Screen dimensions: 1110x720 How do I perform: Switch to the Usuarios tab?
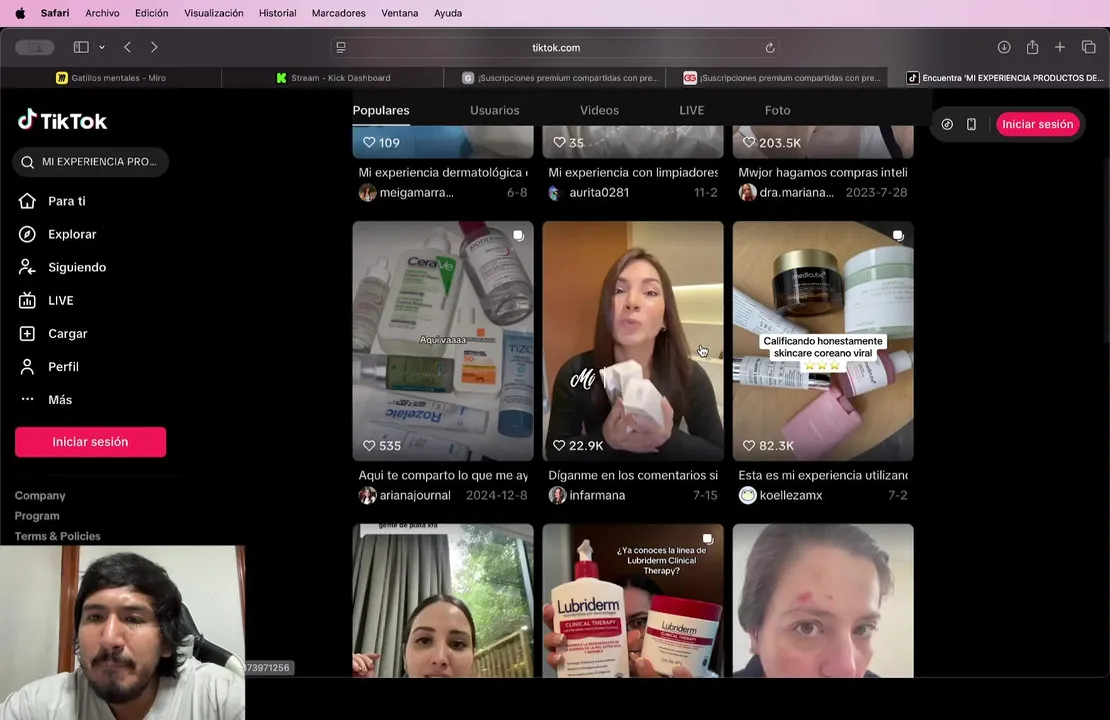(x=495, y=110)
